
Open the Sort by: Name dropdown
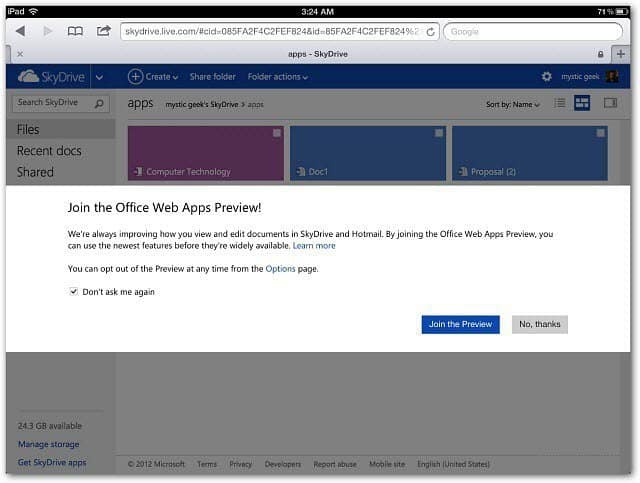point(513,105)
